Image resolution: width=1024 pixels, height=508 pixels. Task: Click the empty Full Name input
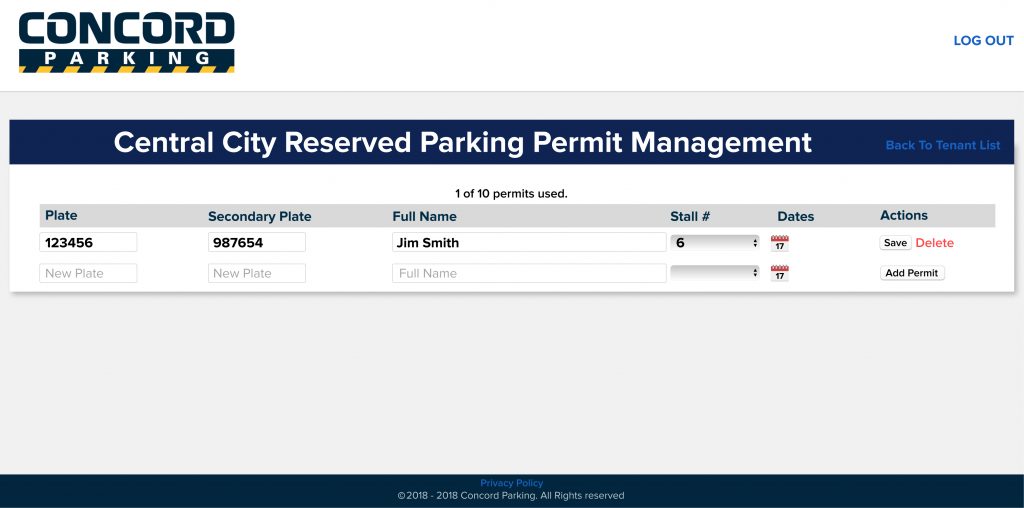[528, 273]
